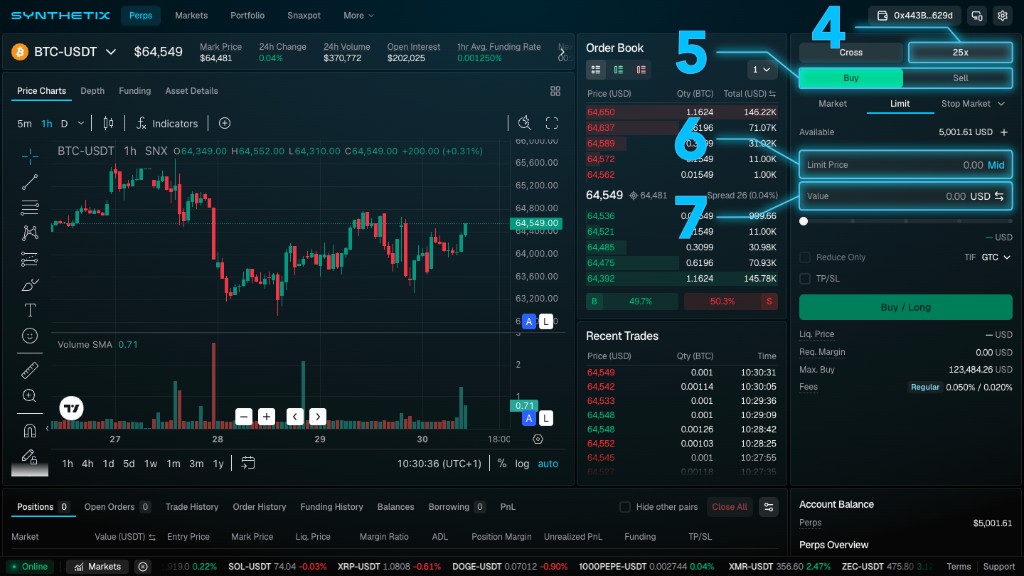Select the ruler measure tool
Screen dimensions: 1024x576
(x=29, y=370)
